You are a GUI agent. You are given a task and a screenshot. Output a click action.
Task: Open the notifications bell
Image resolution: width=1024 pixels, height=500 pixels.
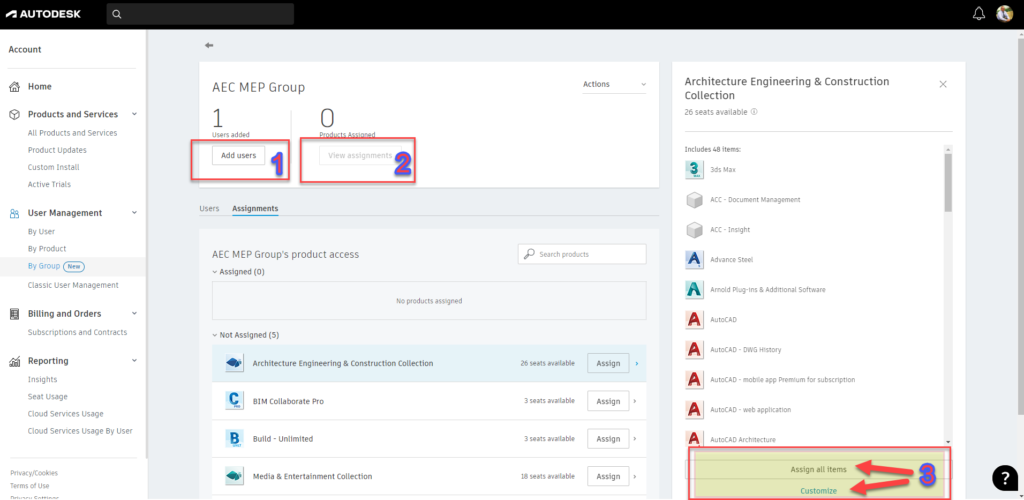pyautogui.click(x=978, y=14)
